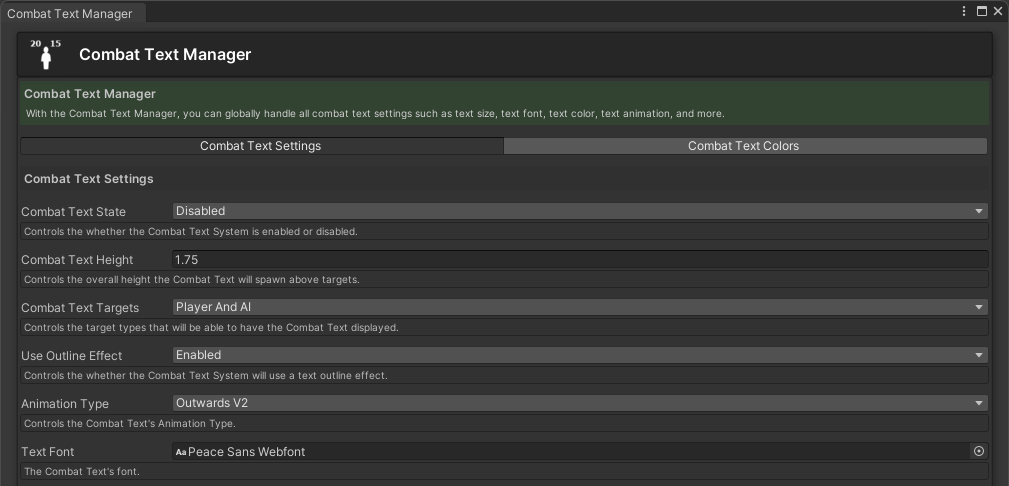Screen dimensions: 1009x486
Task: Click the Text Font label
Action: point(48,452)
